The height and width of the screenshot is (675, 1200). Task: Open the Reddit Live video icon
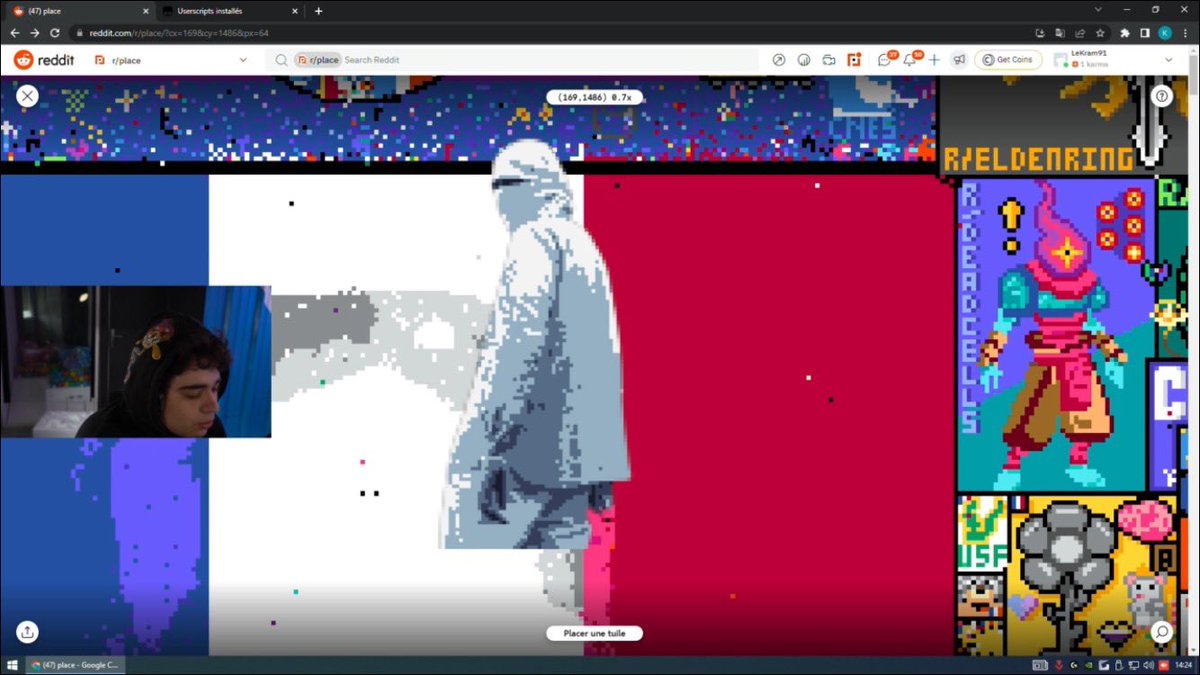tap(829, 60)
